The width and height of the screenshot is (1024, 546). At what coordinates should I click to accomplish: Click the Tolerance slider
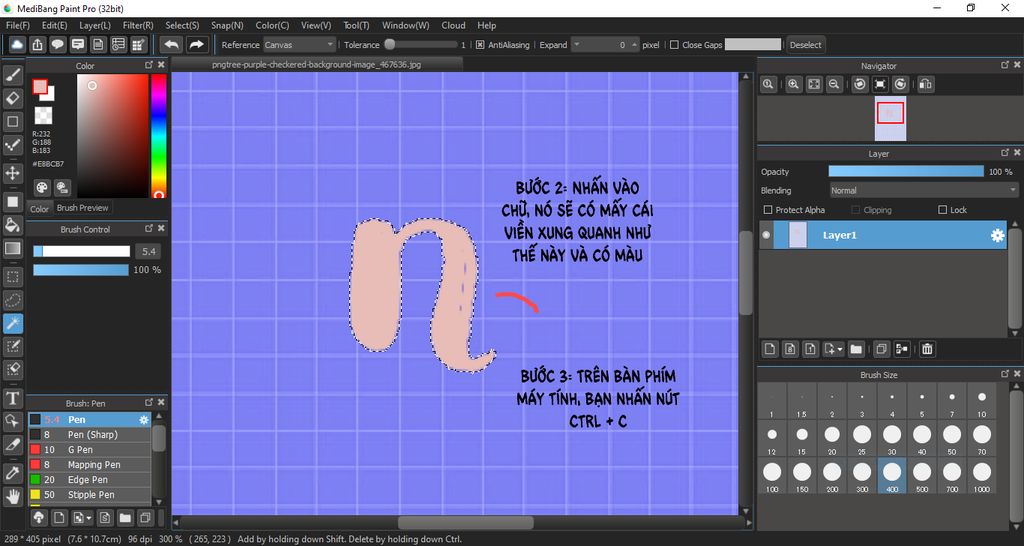coord(421,45)
